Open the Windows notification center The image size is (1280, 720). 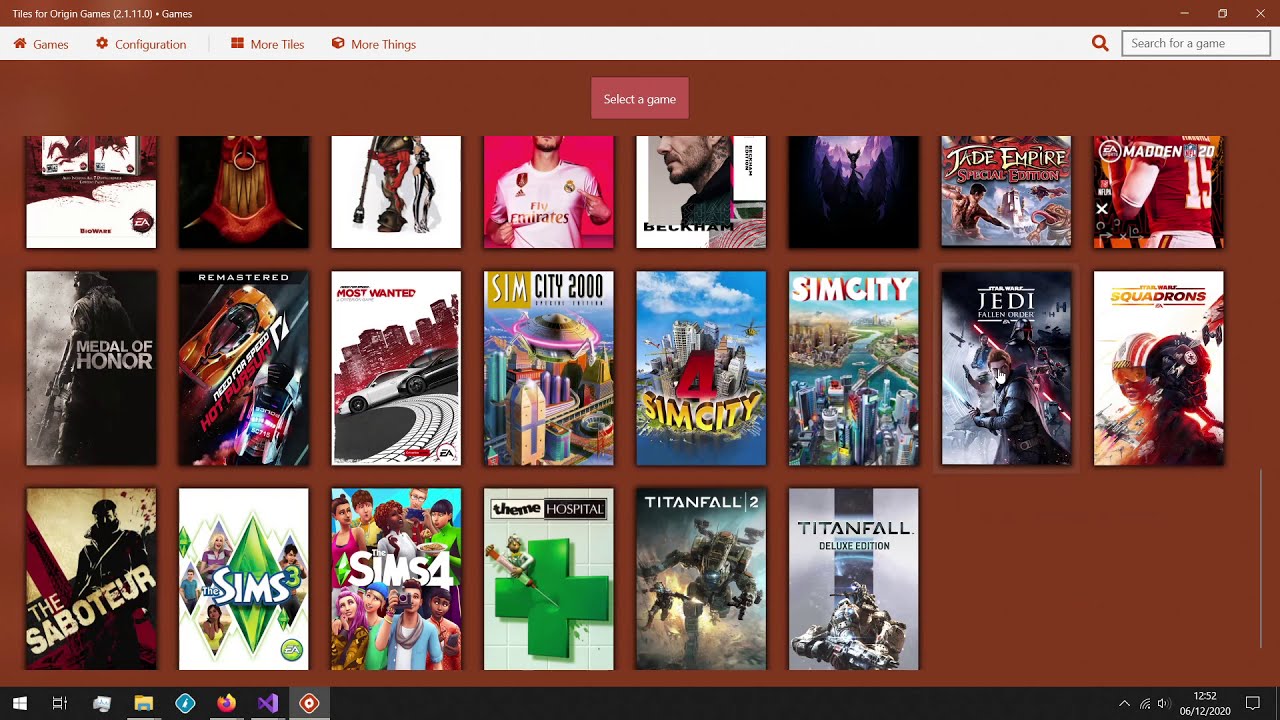coord(1253,703)
